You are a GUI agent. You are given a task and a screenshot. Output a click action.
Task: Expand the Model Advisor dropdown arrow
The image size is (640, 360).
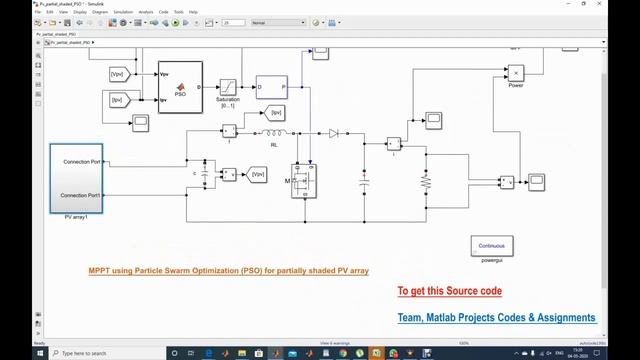click(x=323, y=23)
